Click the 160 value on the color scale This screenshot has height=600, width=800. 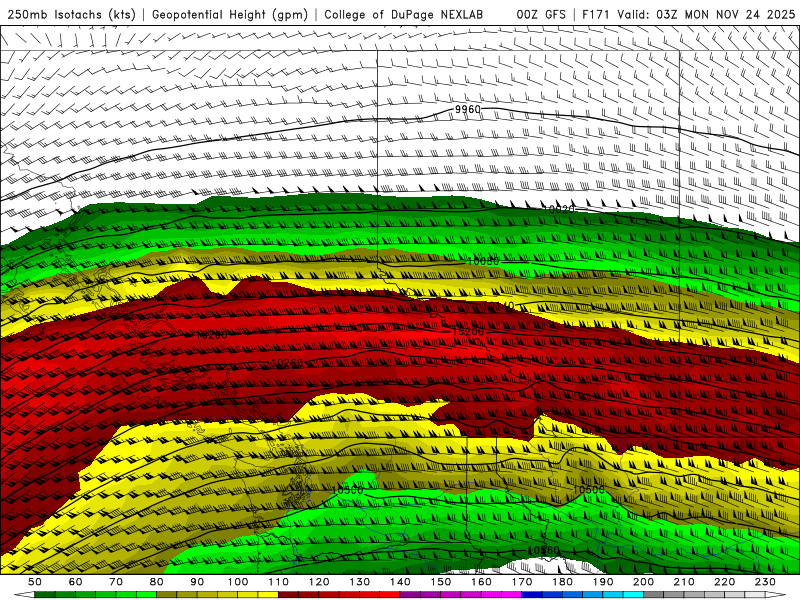(x=481, y=582)
